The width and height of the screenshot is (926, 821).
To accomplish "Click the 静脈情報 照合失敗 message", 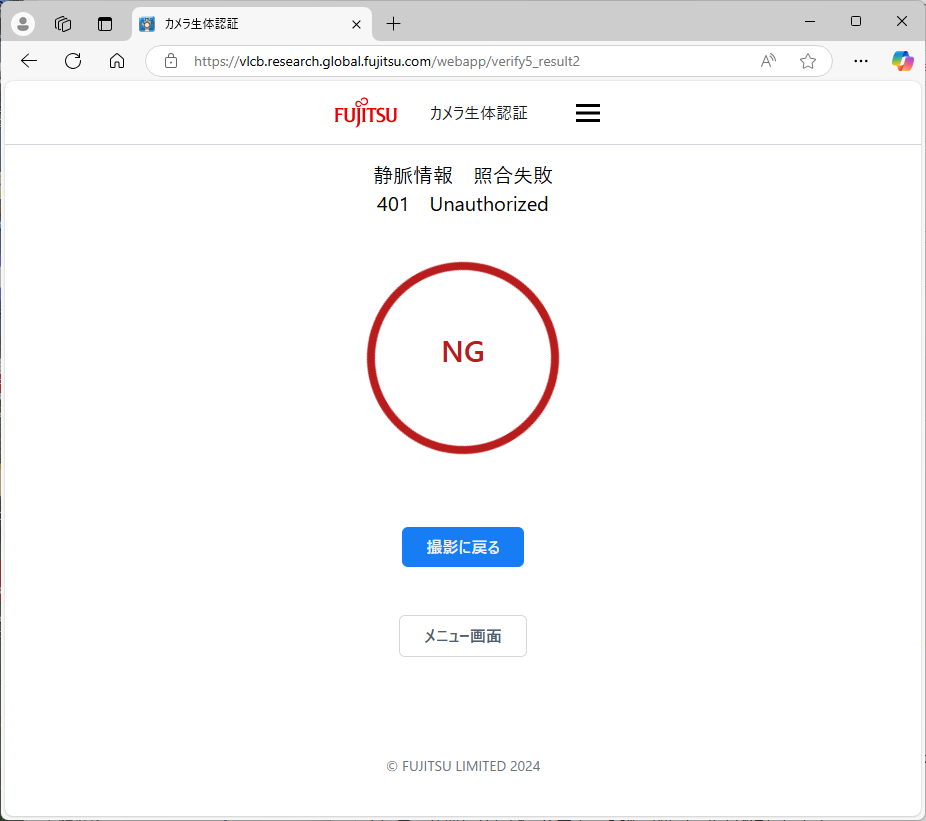I will (x=463, y=175).
